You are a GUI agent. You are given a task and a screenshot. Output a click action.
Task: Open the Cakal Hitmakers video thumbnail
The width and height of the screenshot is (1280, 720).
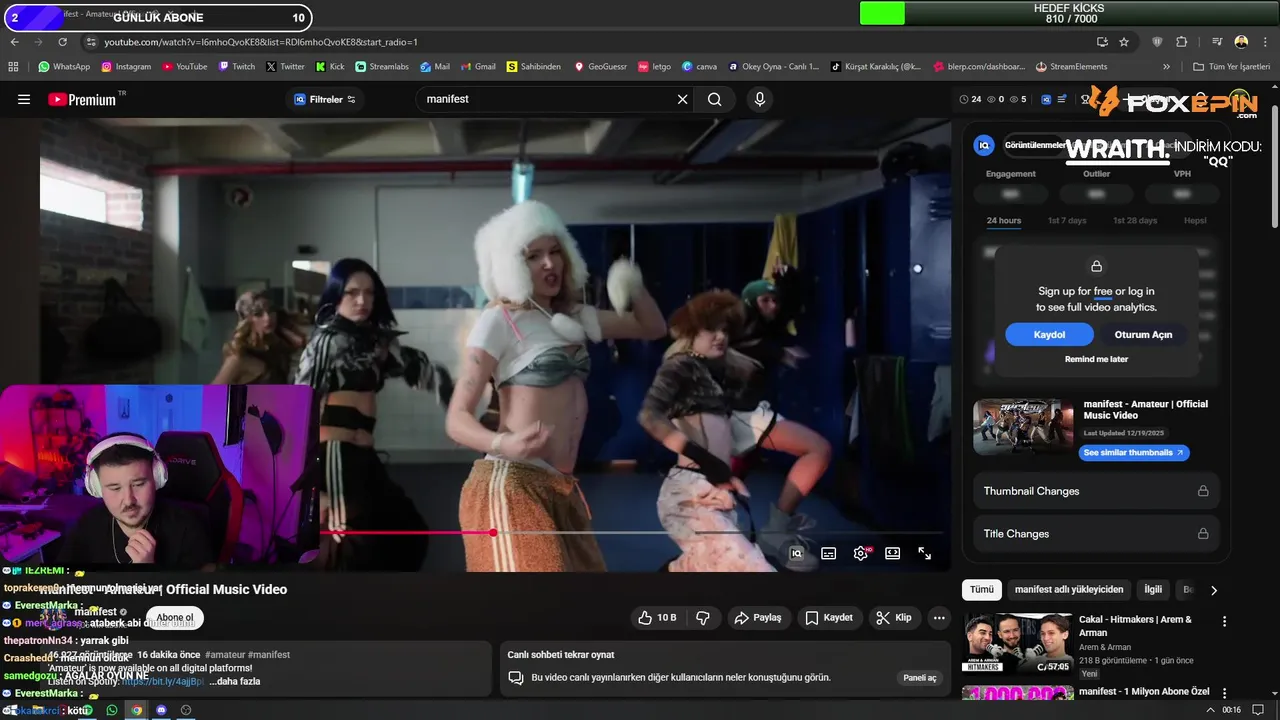click(1017, 643)
